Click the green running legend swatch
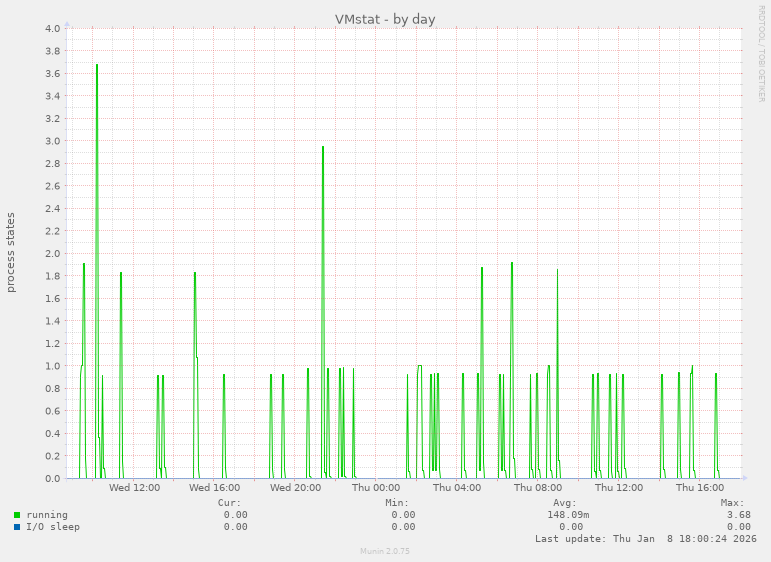Image resolution: width=771 pixels, height=562 pixels. click(17, 515)
